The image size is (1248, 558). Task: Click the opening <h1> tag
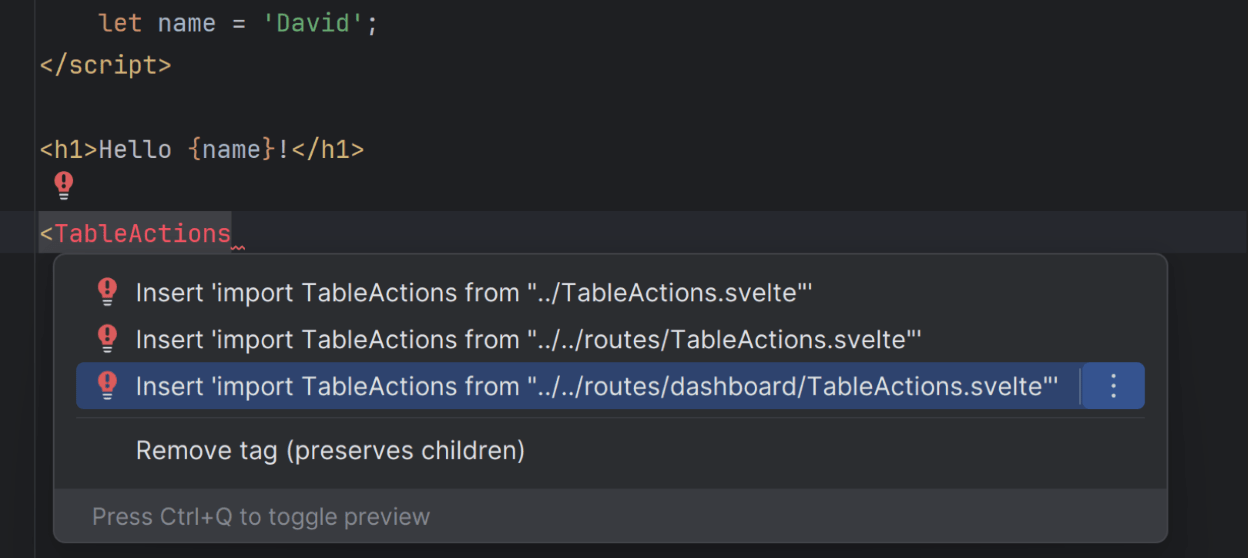68,150
